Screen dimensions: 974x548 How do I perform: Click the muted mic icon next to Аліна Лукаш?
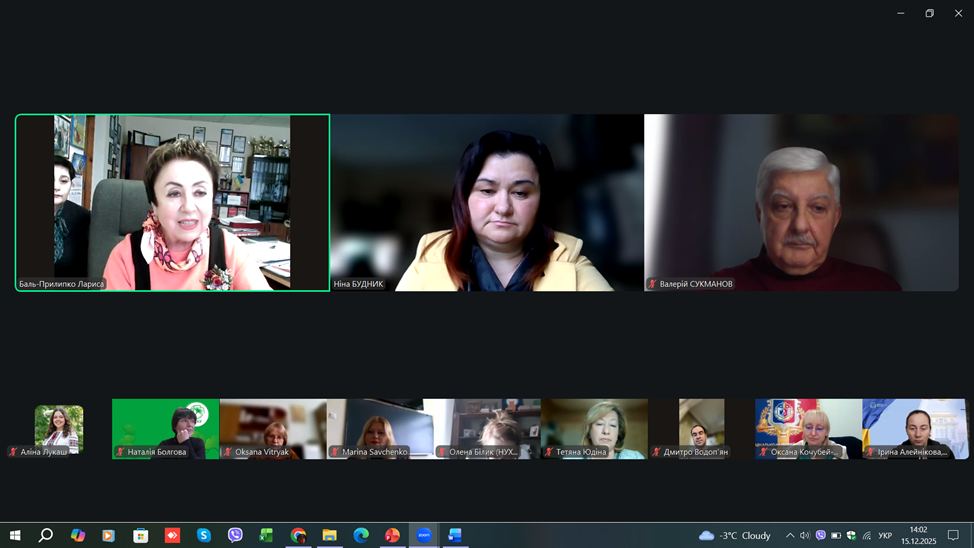[13, 452]
